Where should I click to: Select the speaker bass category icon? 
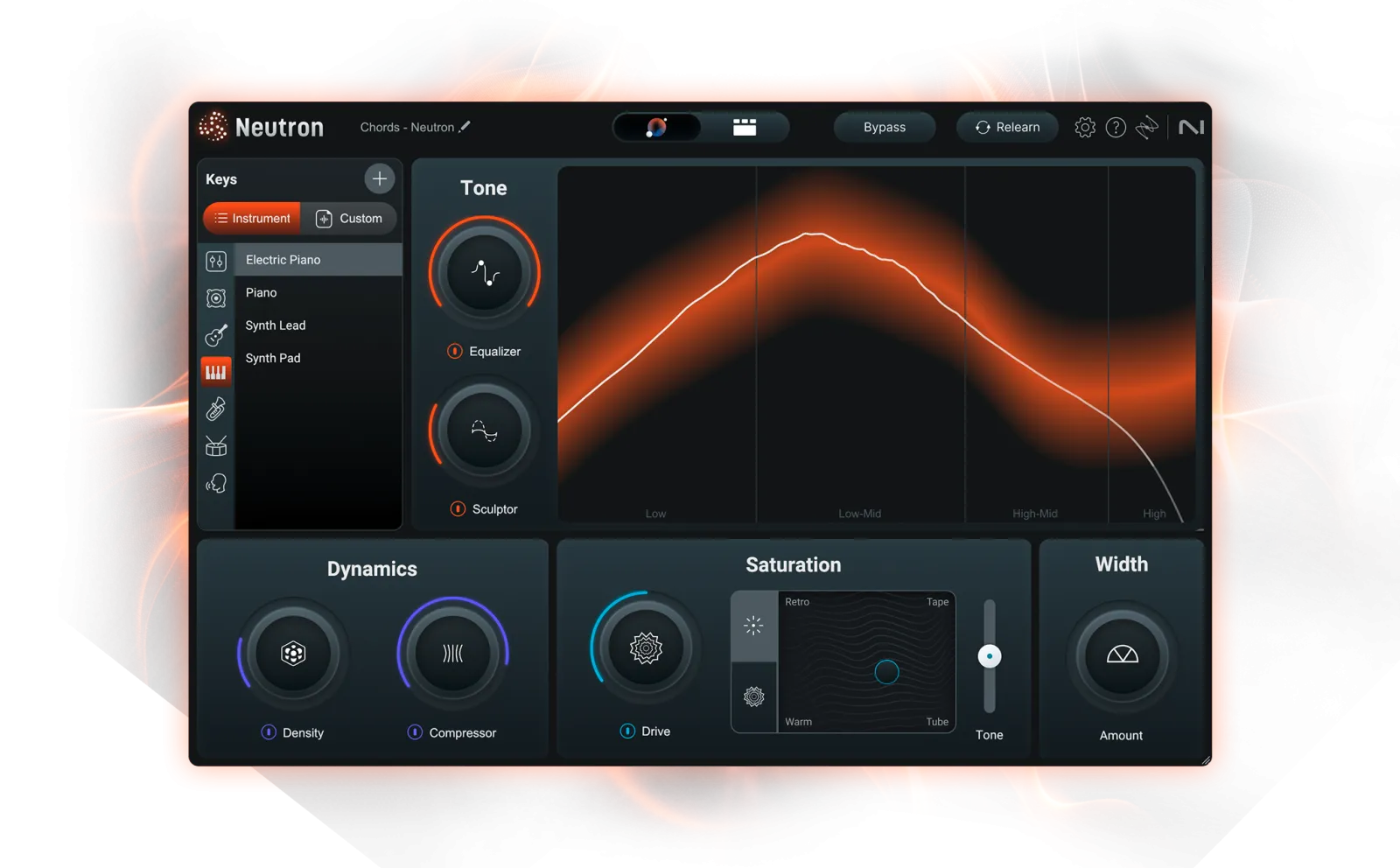click(216, 298)
